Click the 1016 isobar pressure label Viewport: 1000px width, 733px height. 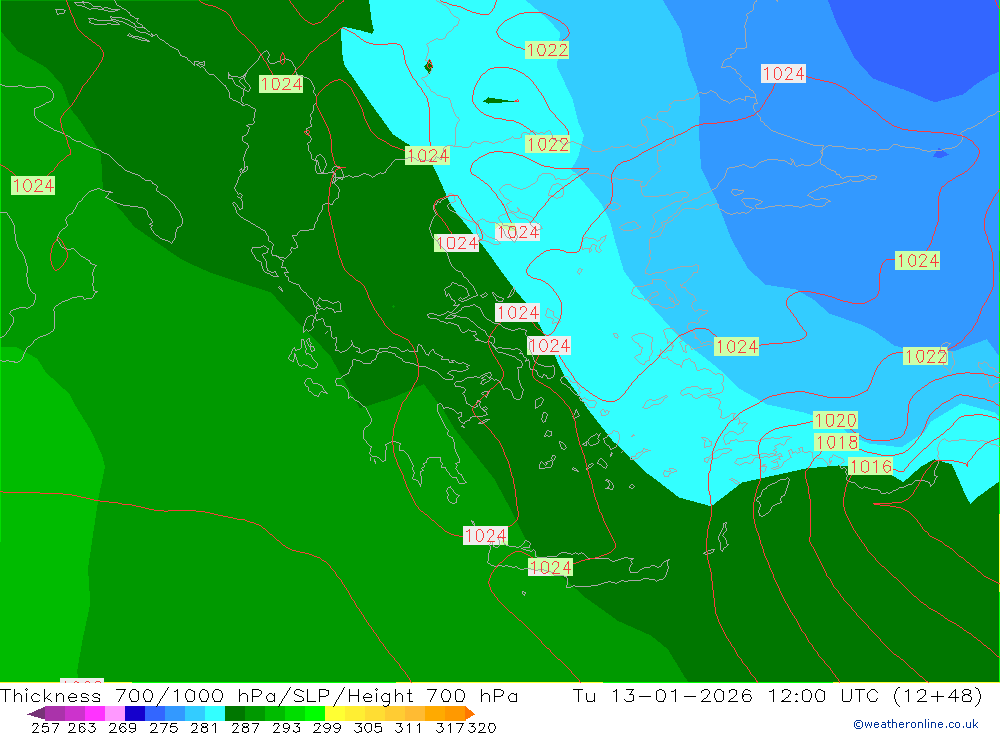point(871,466)
